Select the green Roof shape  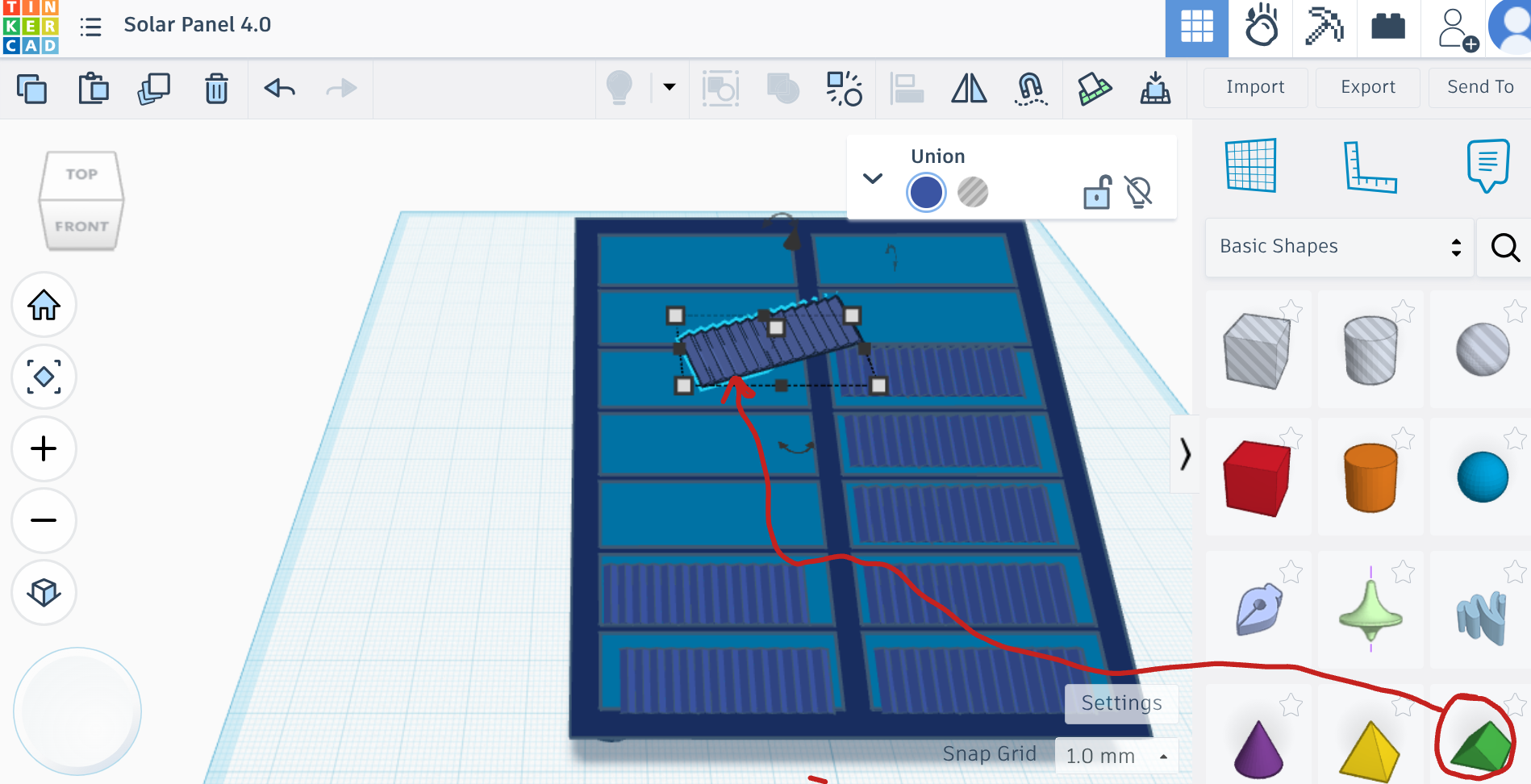pos(1481,746)
